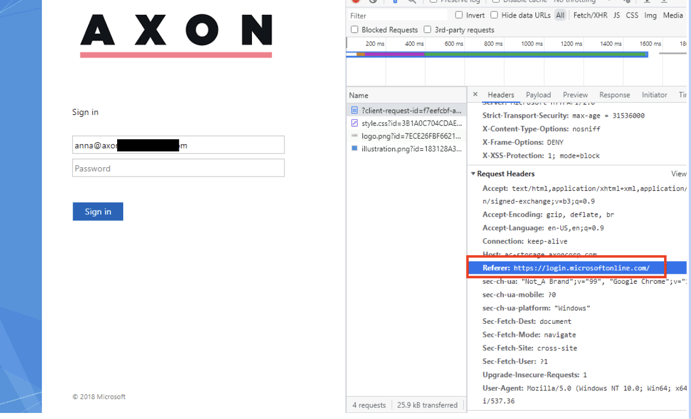The image size is (691, 419).
Task: Open the Response tab
Action: point(614,95)
